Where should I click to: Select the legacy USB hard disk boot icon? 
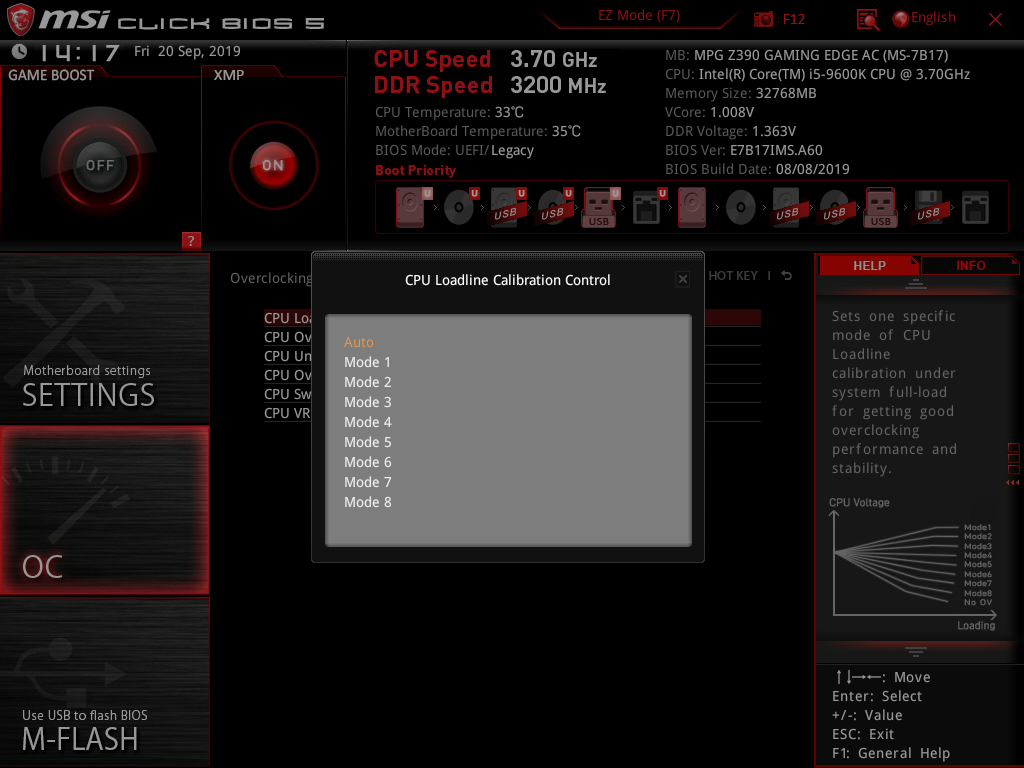pyautogui.click(x=788, y=207)
